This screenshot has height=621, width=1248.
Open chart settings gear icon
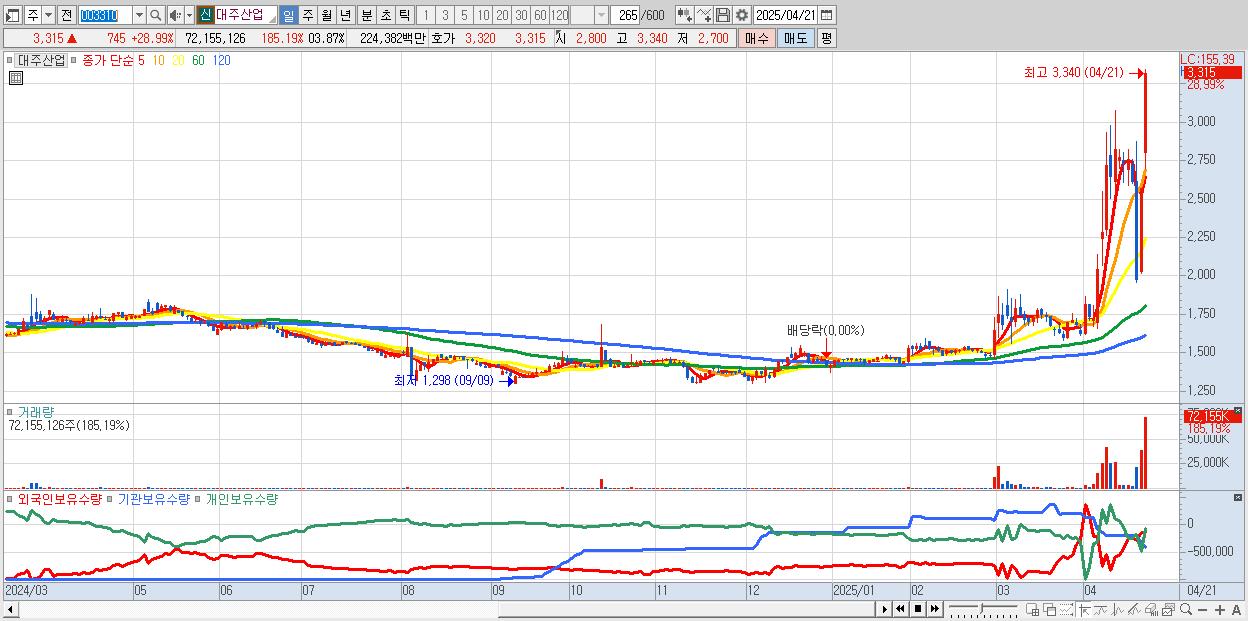point(742,15)
